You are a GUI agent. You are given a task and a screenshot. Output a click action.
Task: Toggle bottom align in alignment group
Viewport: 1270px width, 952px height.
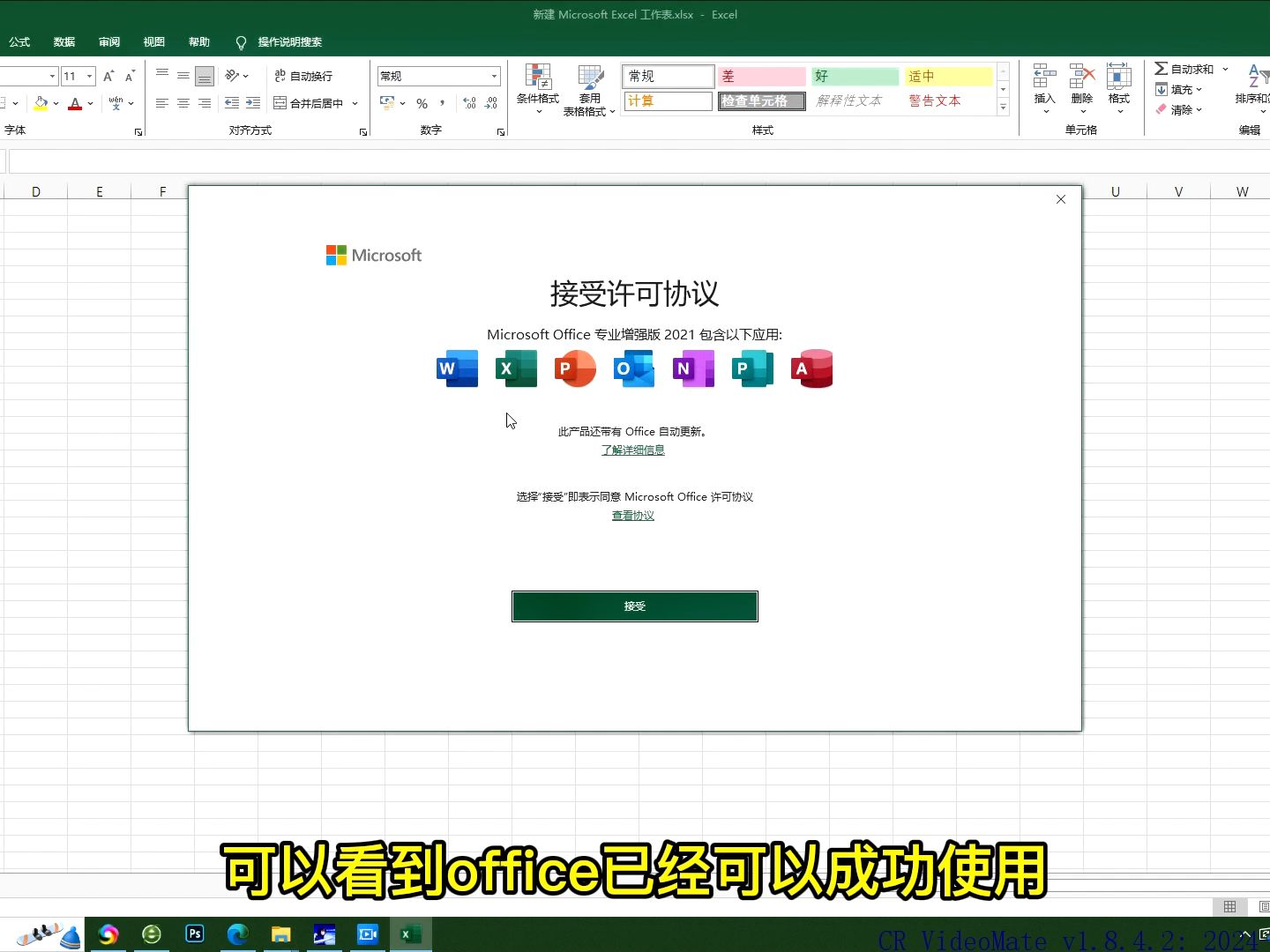(205, 76)
